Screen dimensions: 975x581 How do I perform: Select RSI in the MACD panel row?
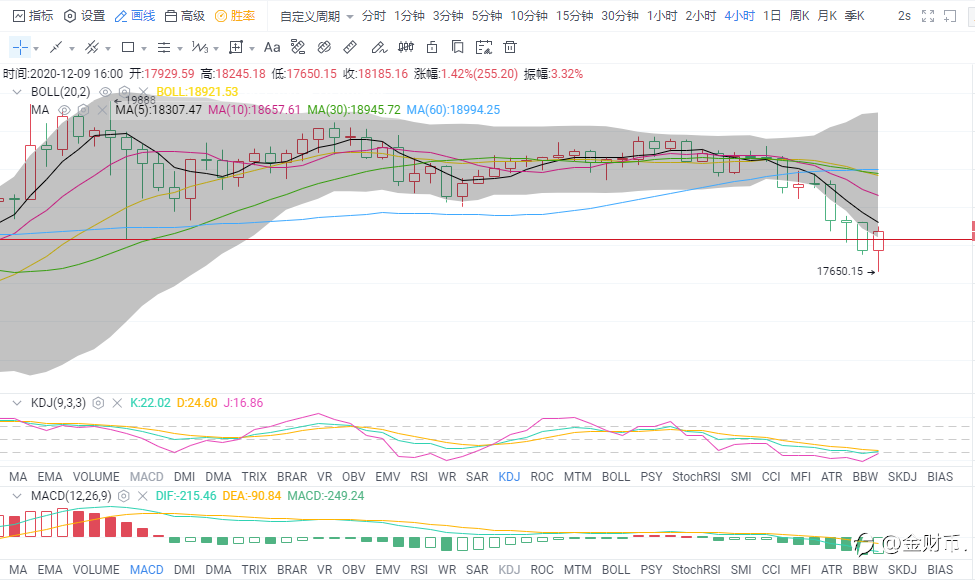[419, 570]
